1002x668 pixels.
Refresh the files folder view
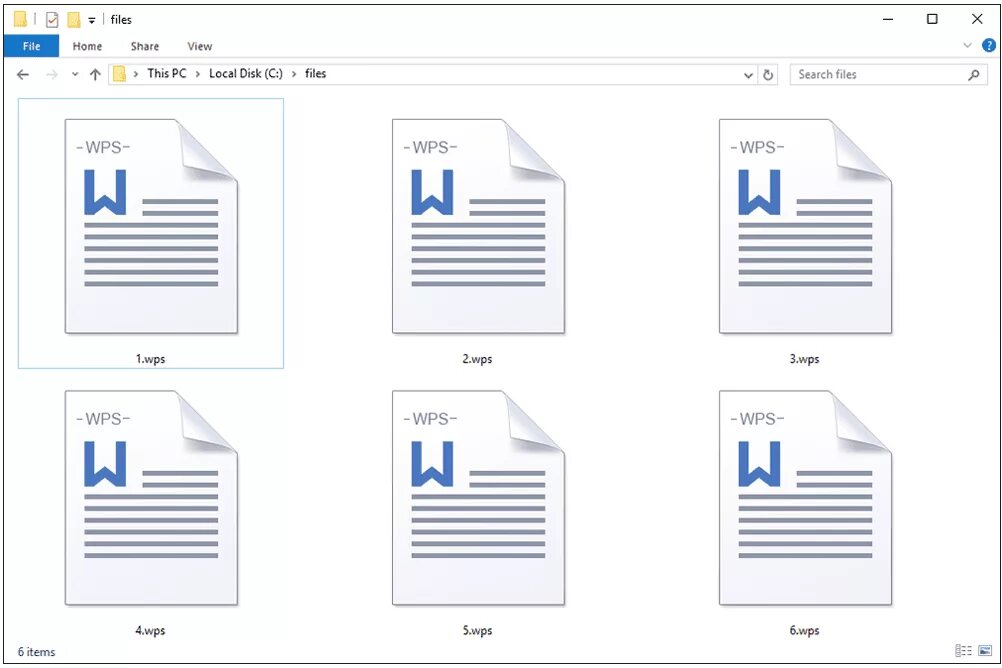click(x=768, y=75)
